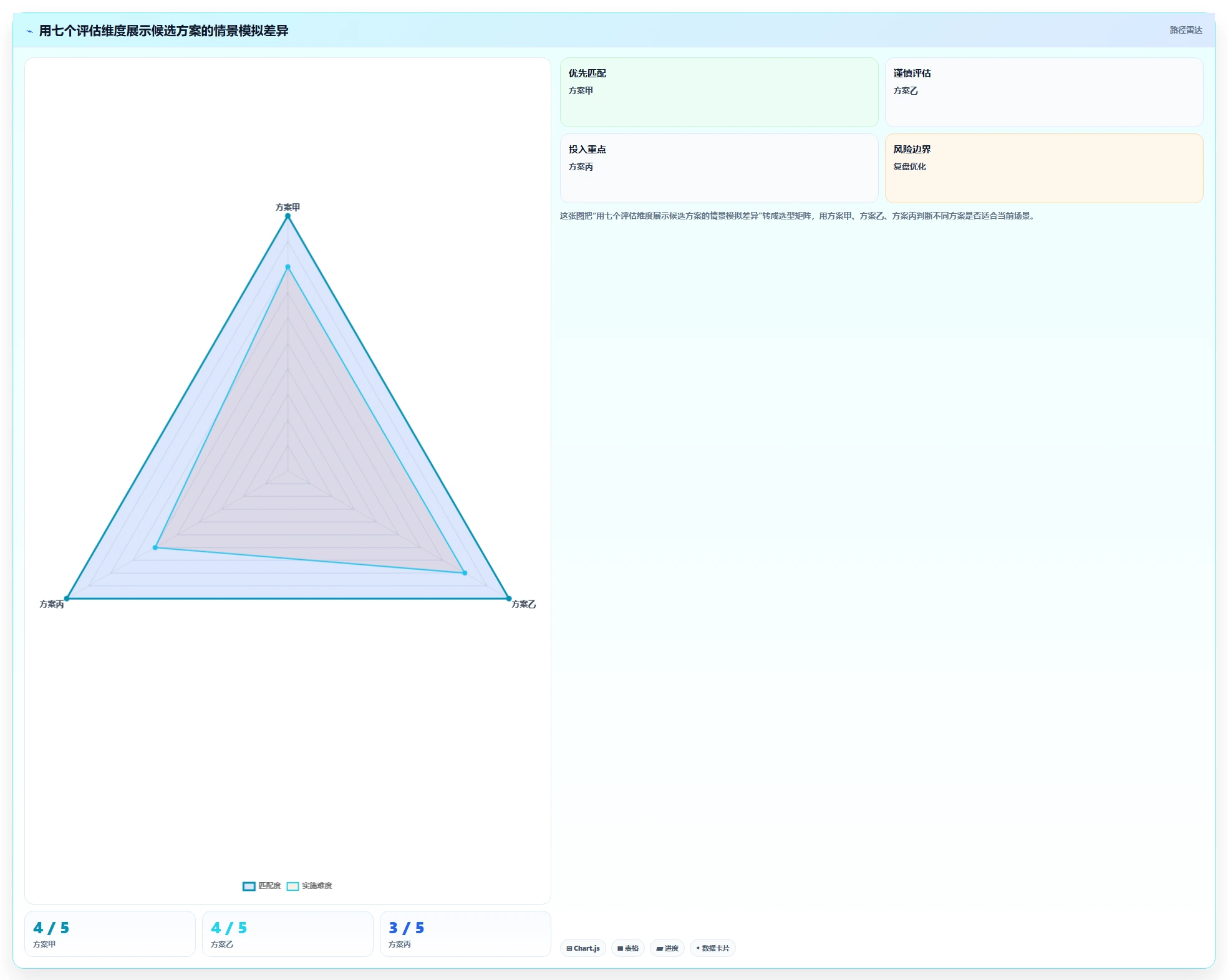Select the 风险边界 card
Image resolution: width=1228 pixels, height=980 pixels.
1044,168
